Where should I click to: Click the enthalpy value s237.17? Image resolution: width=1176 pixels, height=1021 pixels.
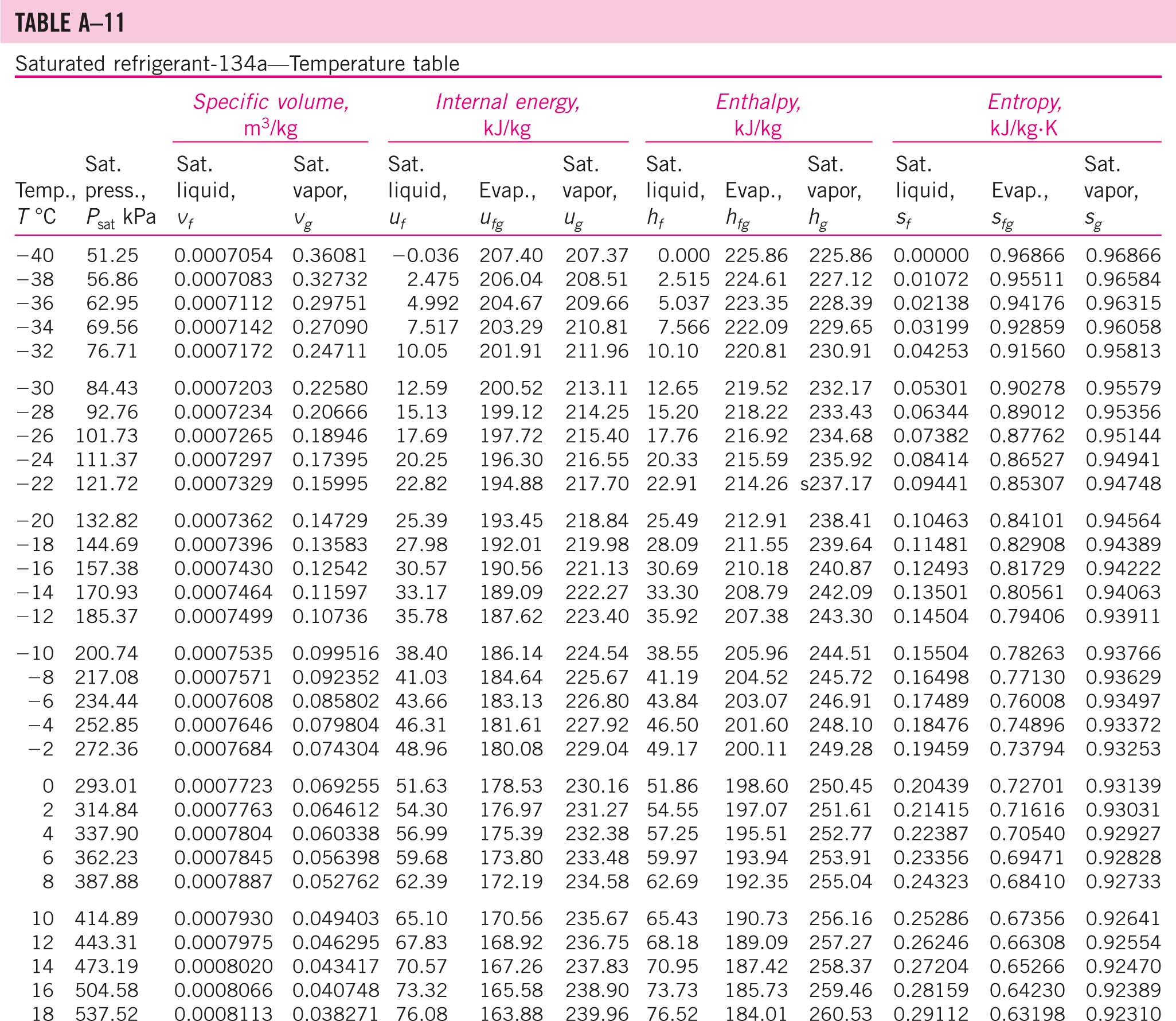click(837, 484)
